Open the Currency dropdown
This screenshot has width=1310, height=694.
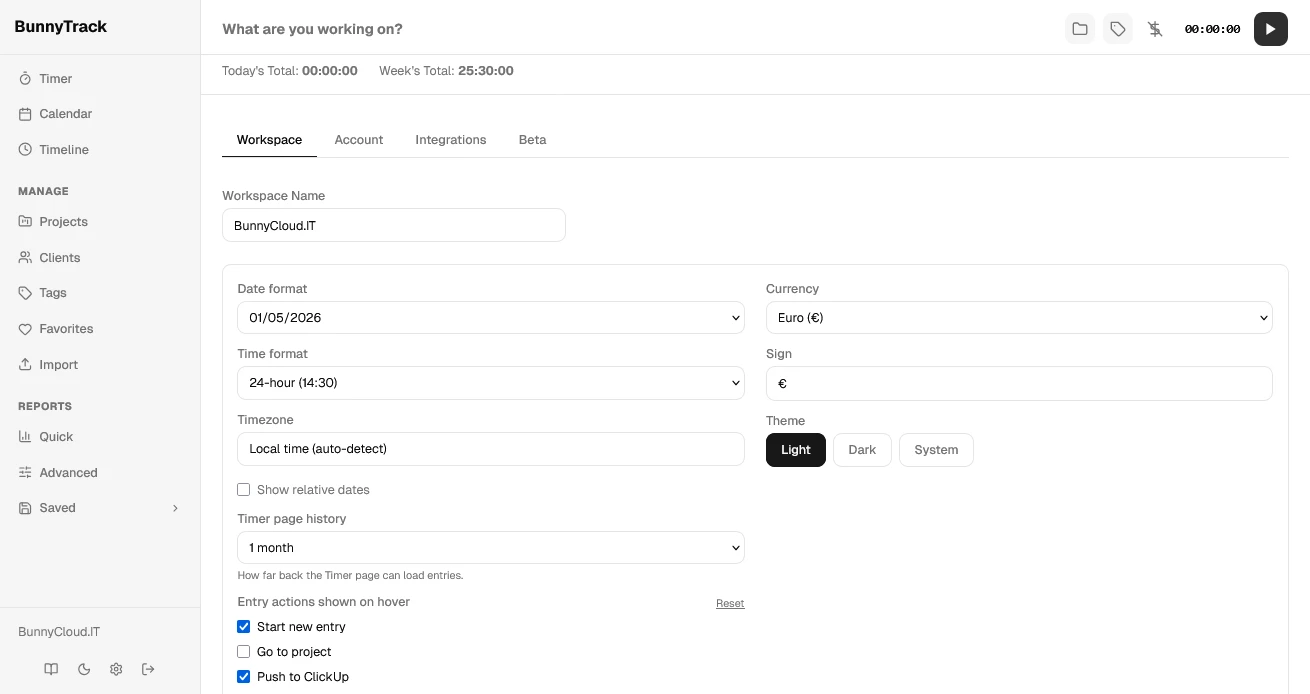point(1019,318)
